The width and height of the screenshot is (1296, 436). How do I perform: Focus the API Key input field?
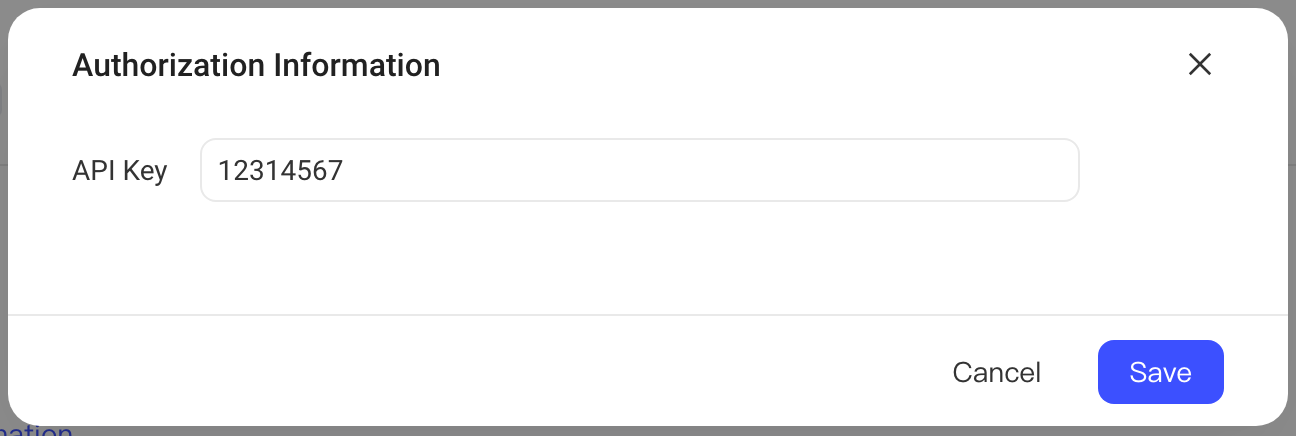pyautogui.click(x=640, y=170)
